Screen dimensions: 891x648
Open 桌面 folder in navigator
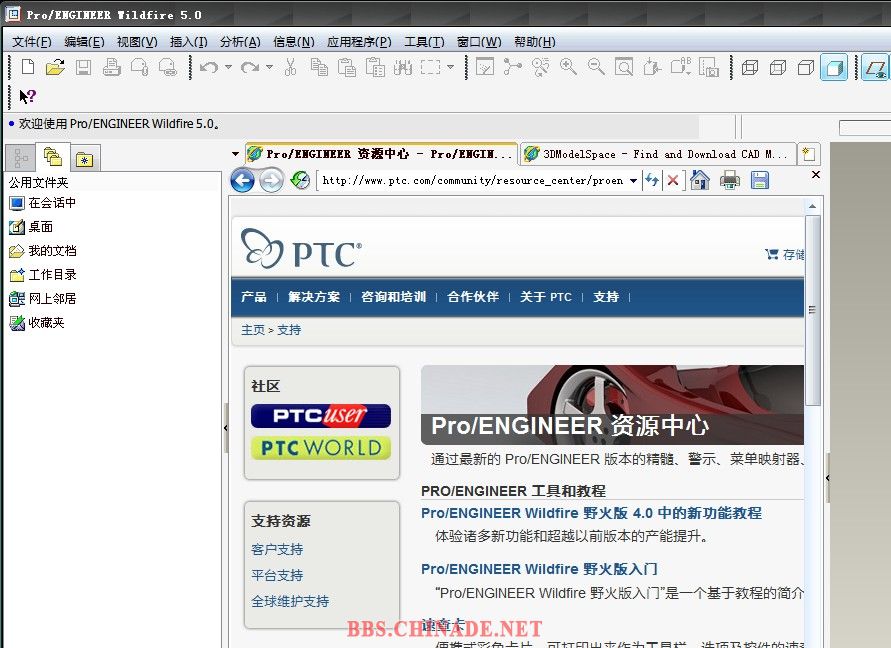pyautogui.click(x=31, y=227)
